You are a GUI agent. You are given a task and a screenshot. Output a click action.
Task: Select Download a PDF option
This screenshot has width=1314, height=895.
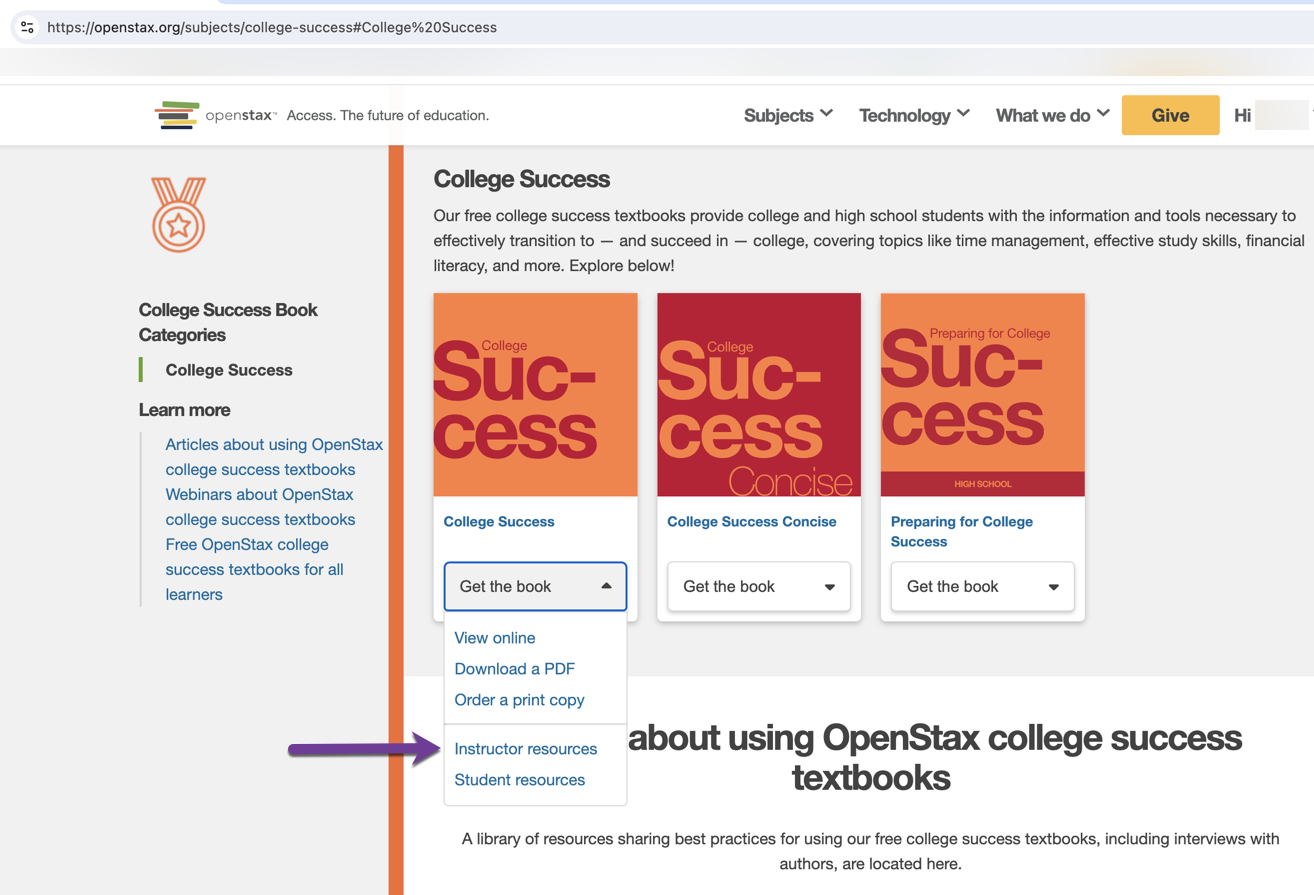click(514, 669)
